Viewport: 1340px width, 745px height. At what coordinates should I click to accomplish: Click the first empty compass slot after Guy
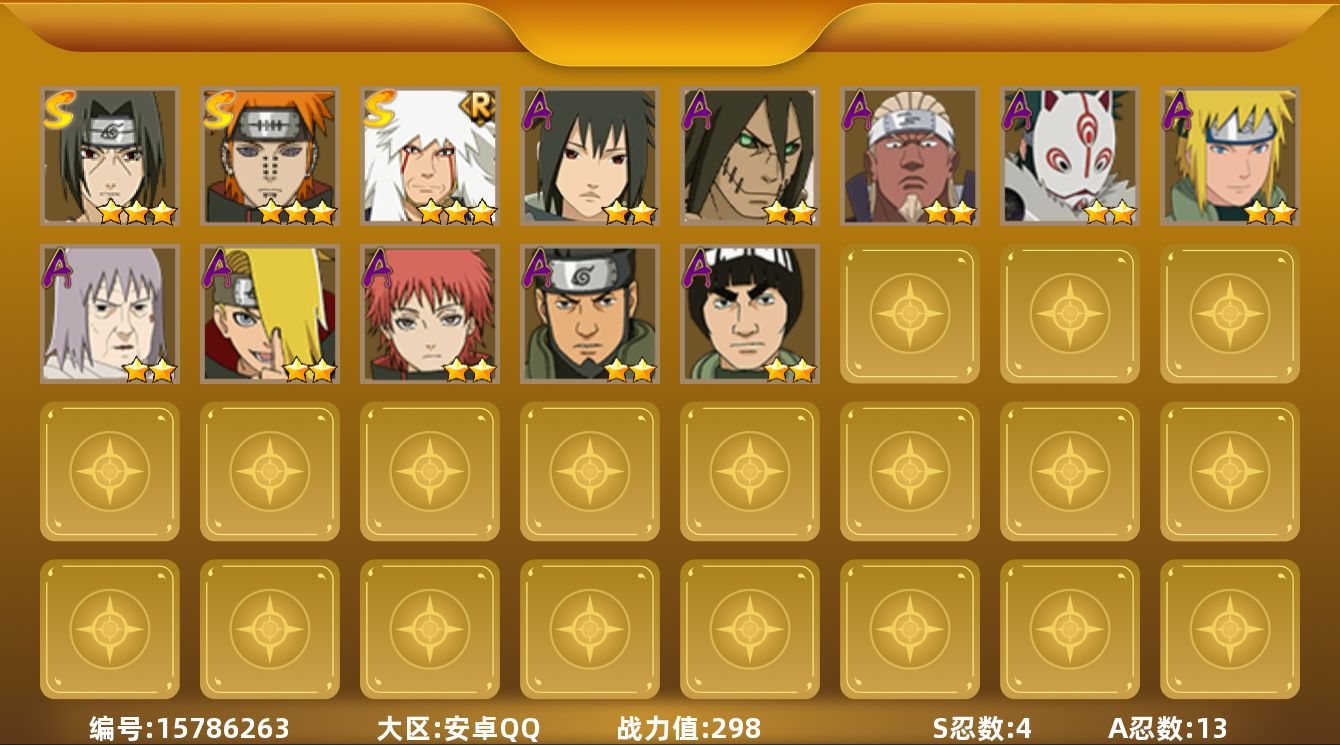(x=910, y=313)
